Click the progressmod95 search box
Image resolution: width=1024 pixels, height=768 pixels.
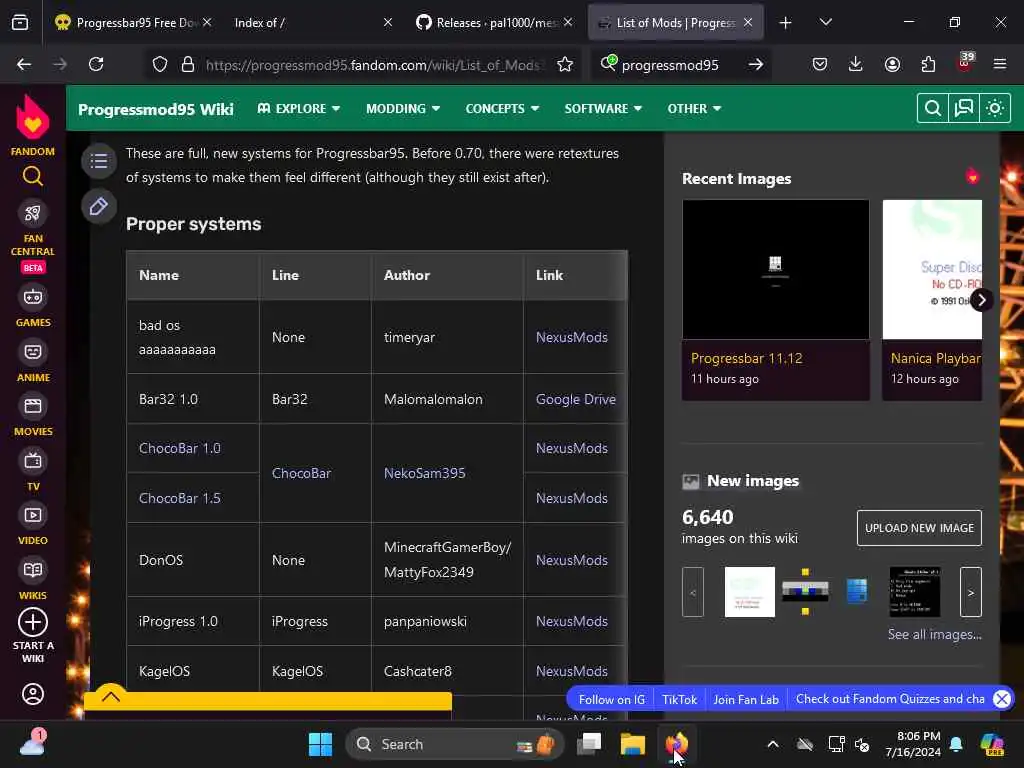670,65
